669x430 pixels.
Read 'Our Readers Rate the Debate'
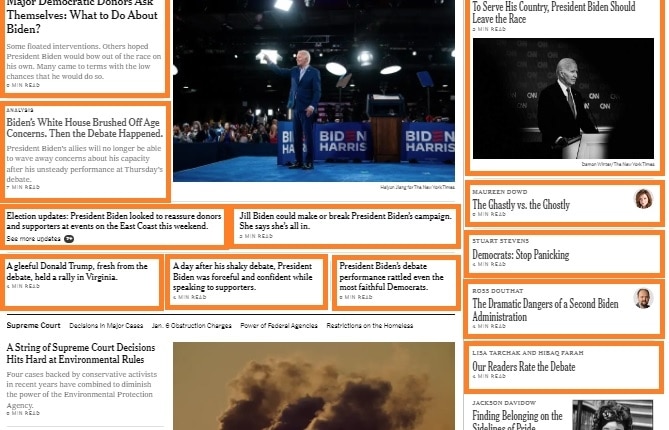point(523,367)
